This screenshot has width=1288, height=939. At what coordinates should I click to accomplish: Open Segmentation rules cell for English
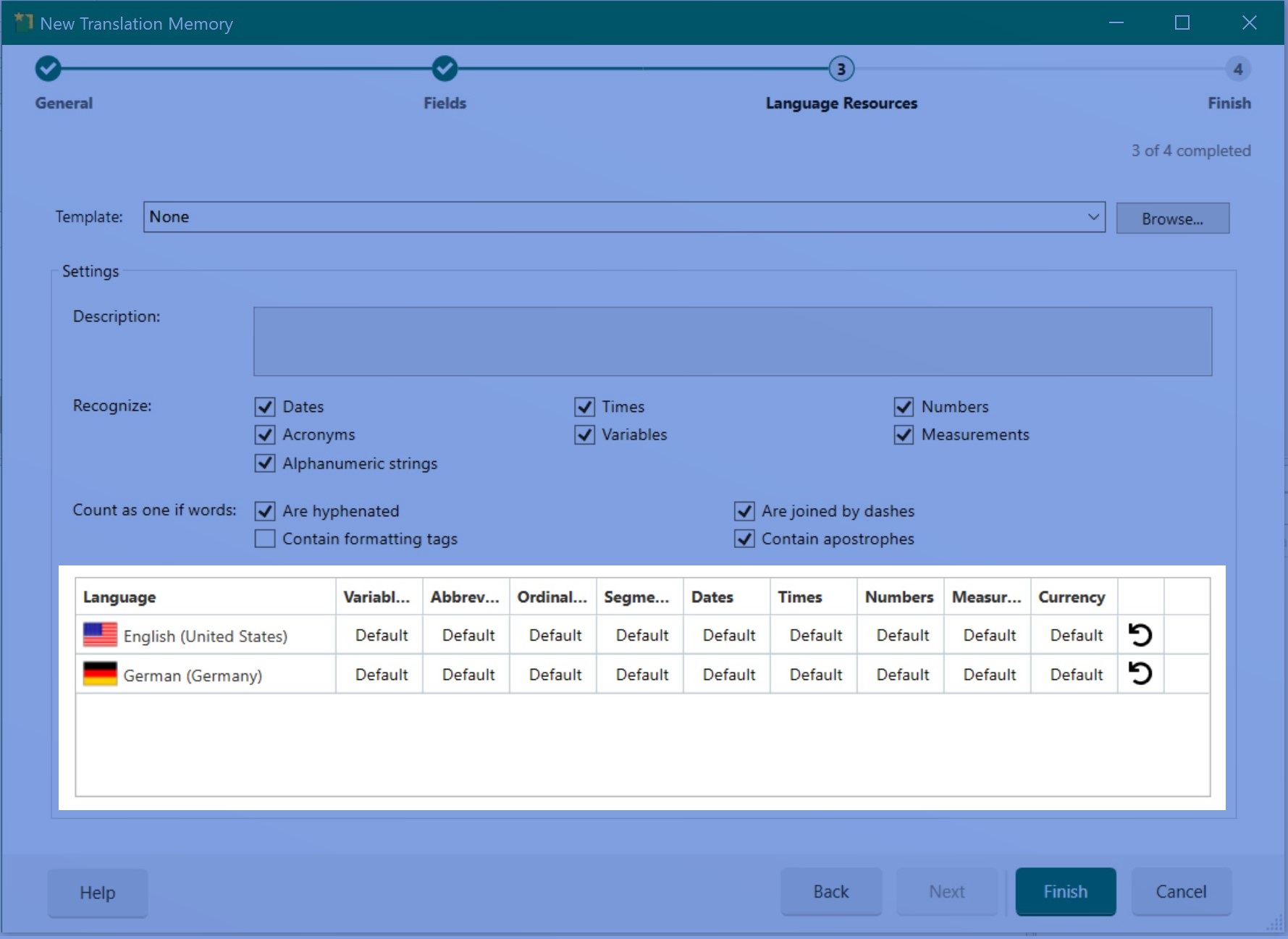tap(641, 635)
